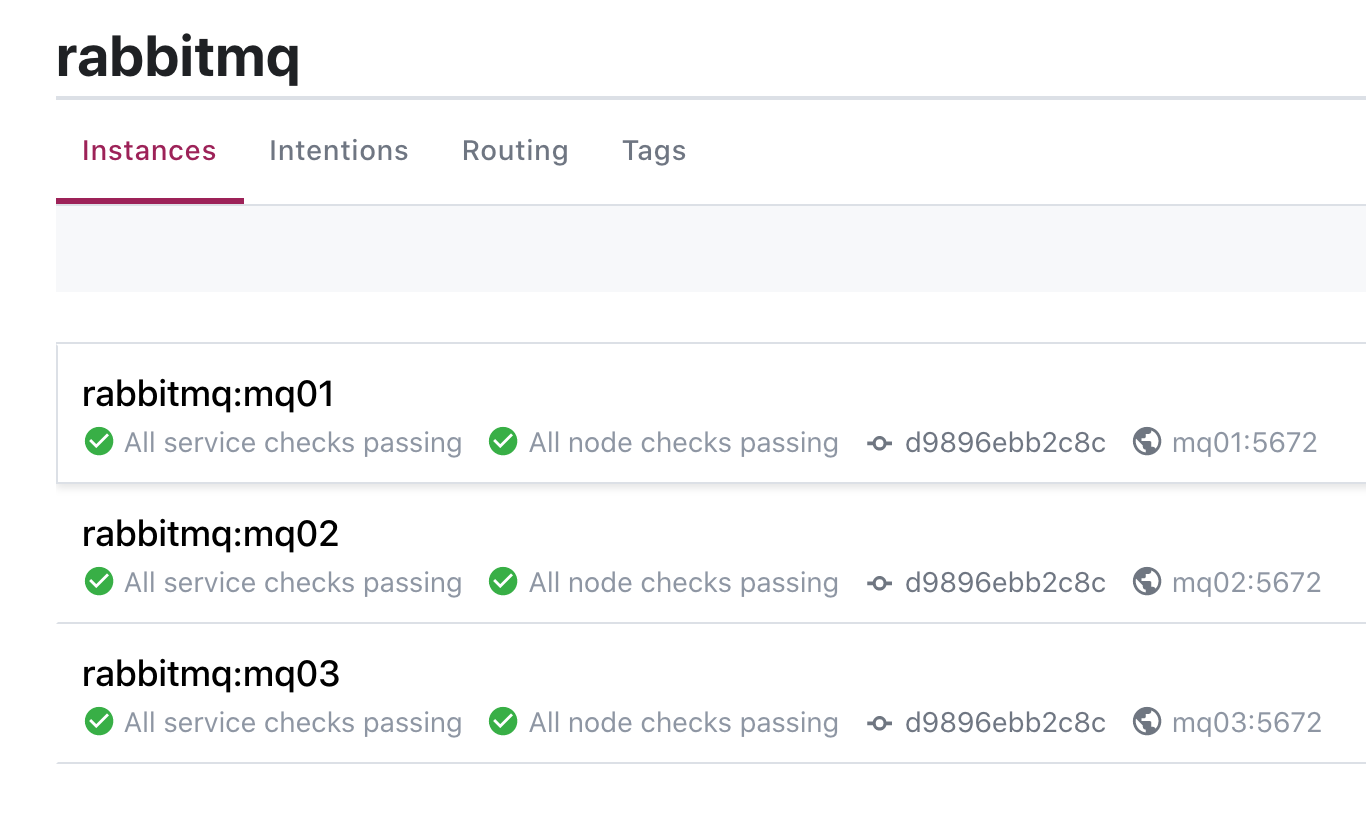The width and height of the screenshot is (1366, 832).
Task: Click the service checks green checkmark for mq01
Action: coord(99,441)
